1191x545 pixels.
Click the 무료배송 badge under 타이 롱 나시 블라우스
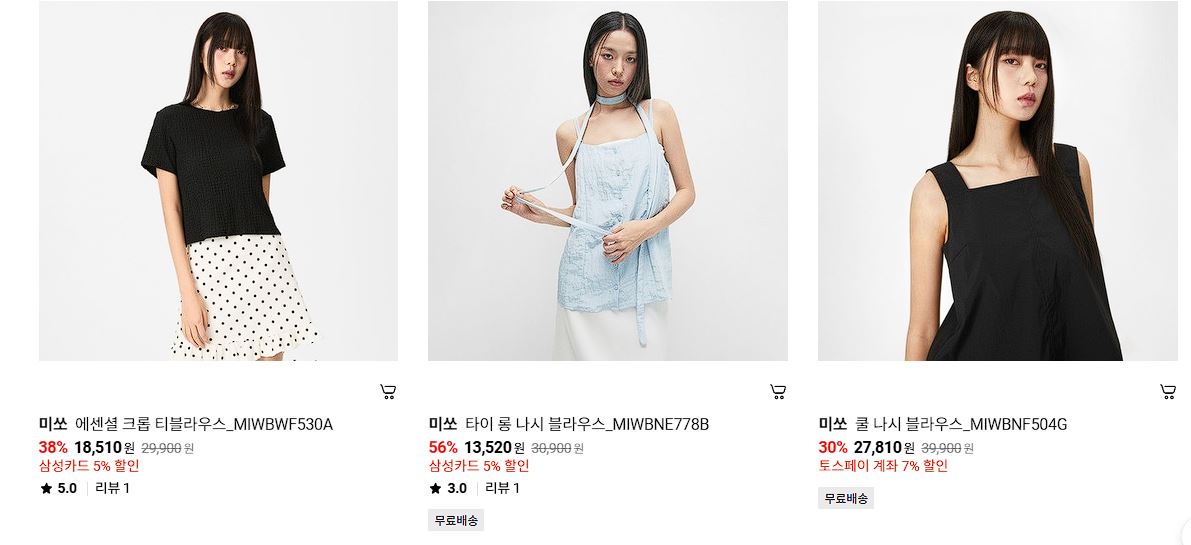click(x=456, y=520)
